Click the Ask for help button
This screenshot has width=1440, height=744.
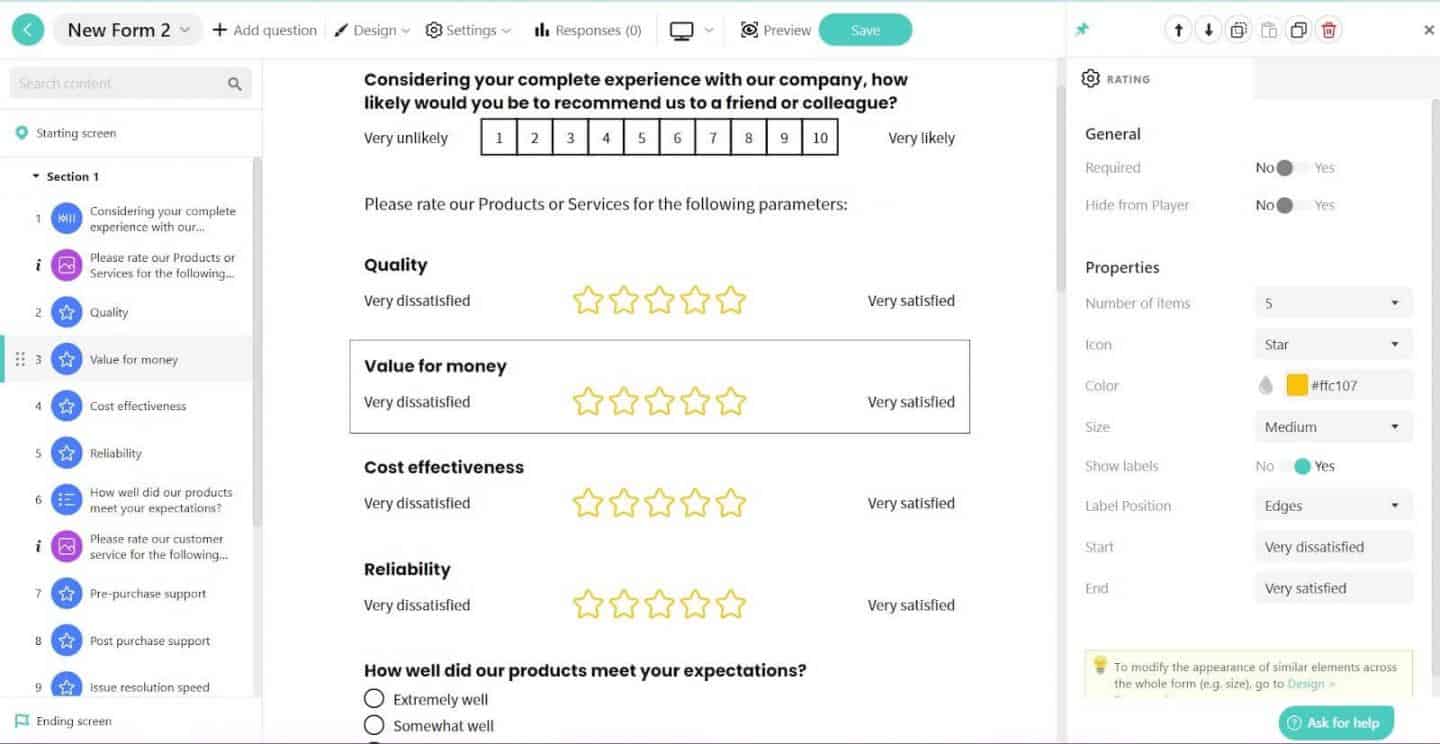[x=1335, y=722]
